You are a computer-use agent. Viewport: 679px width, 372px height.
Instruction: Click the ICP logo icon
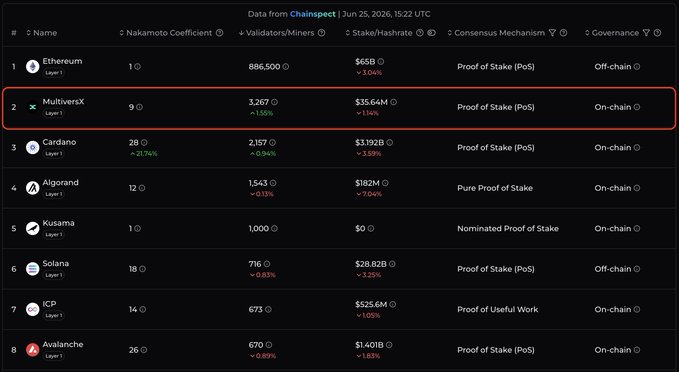(32, 309)
